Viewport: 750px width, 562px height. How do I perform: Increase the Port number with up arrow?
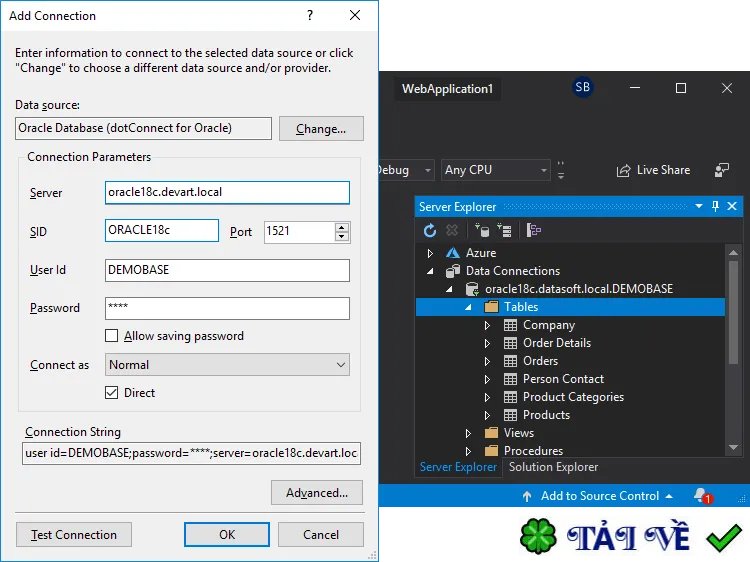[342, 227]
